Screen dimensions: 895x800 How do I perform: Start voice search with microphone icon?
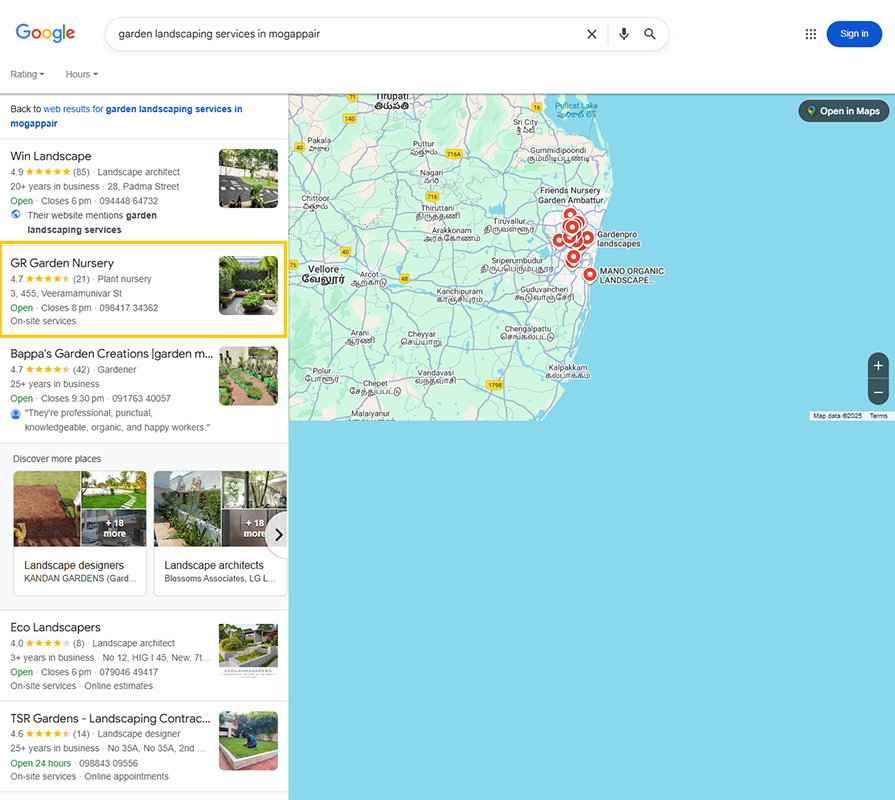624,34
